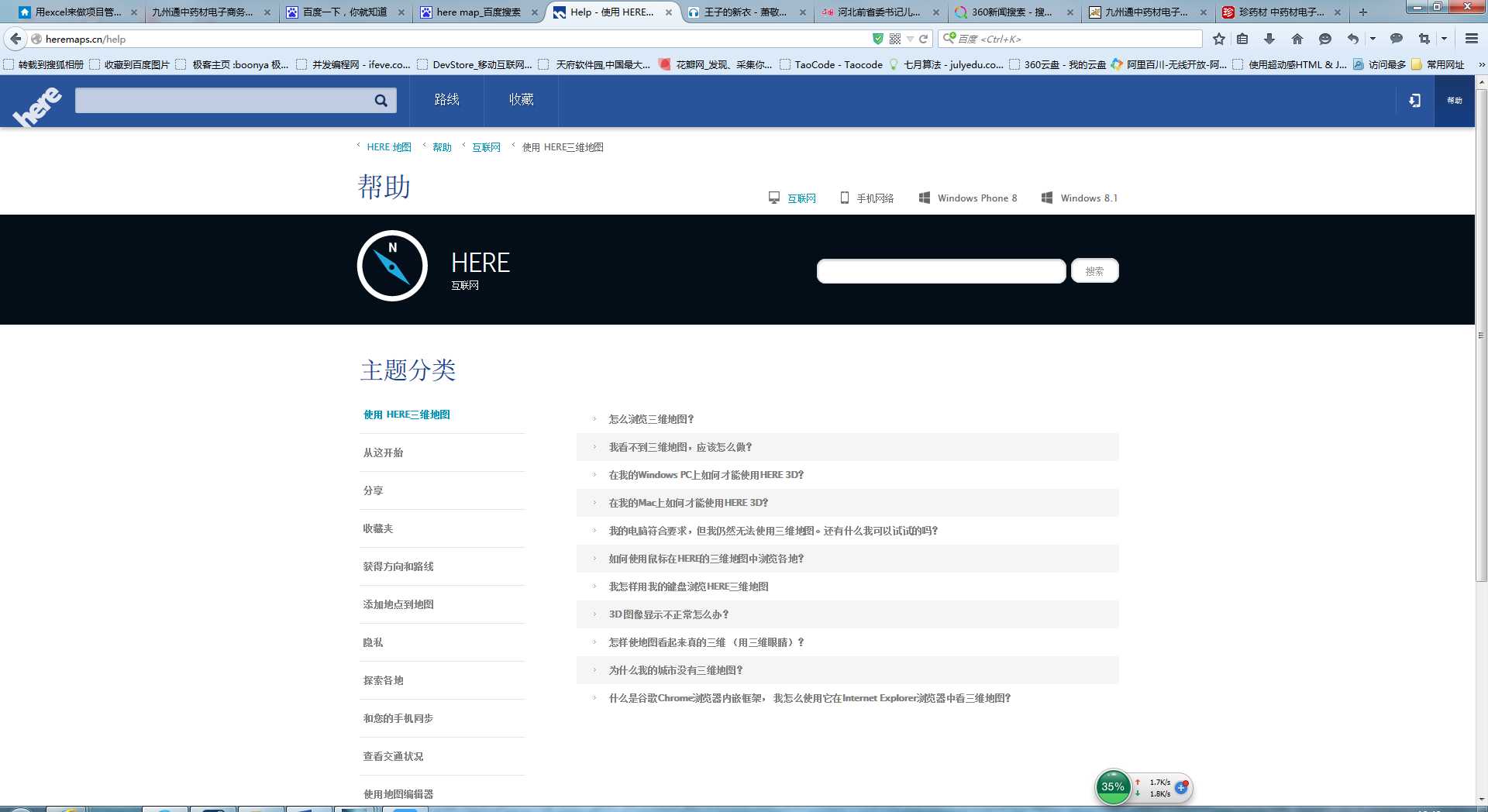Viewport: 1488px width, 812px height.
Task: Select the 'Windows 8.1' platform
Action: point(1080,198)
